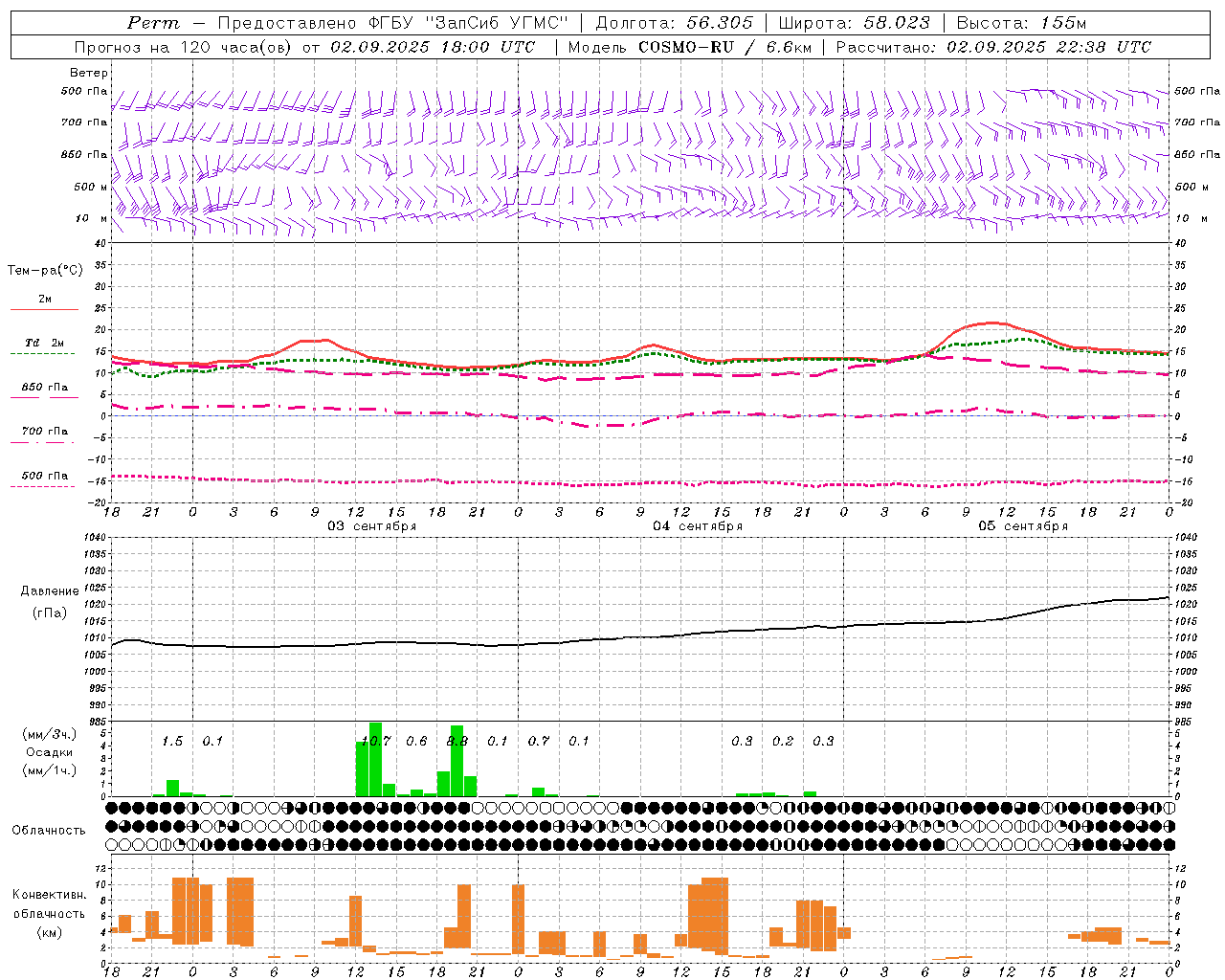Click the Конвективн. облачность (км) label
Image resolution: width=1225 pixels, height=980 pixels.
[x=49, y=913]
